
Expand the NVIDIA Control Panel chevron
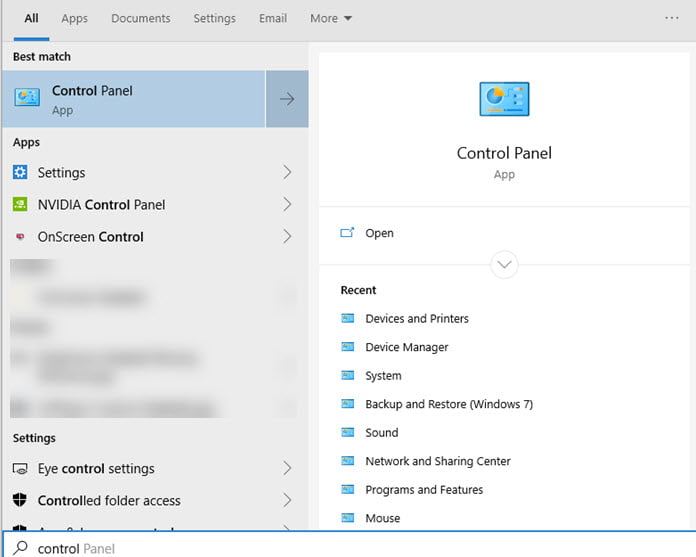coord(287,204)
